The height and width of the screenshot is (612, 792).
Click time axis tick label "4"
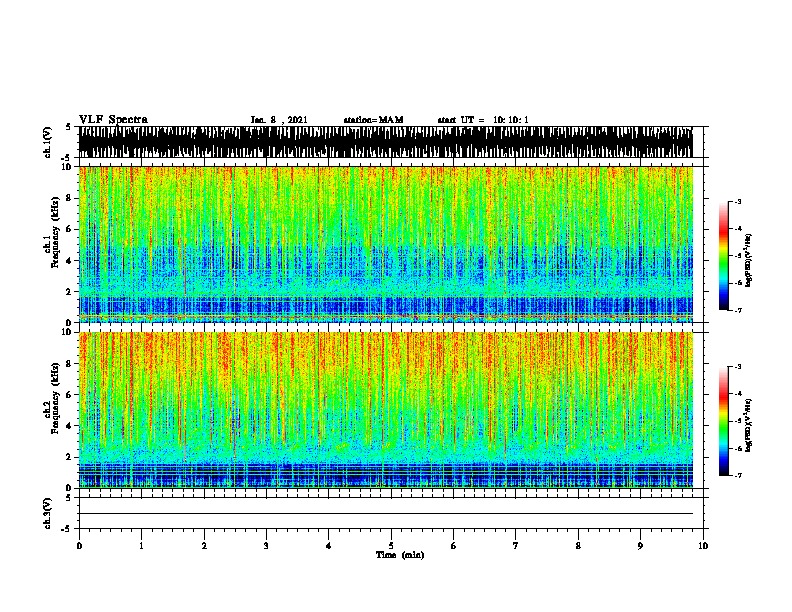(x=329, y=546)
